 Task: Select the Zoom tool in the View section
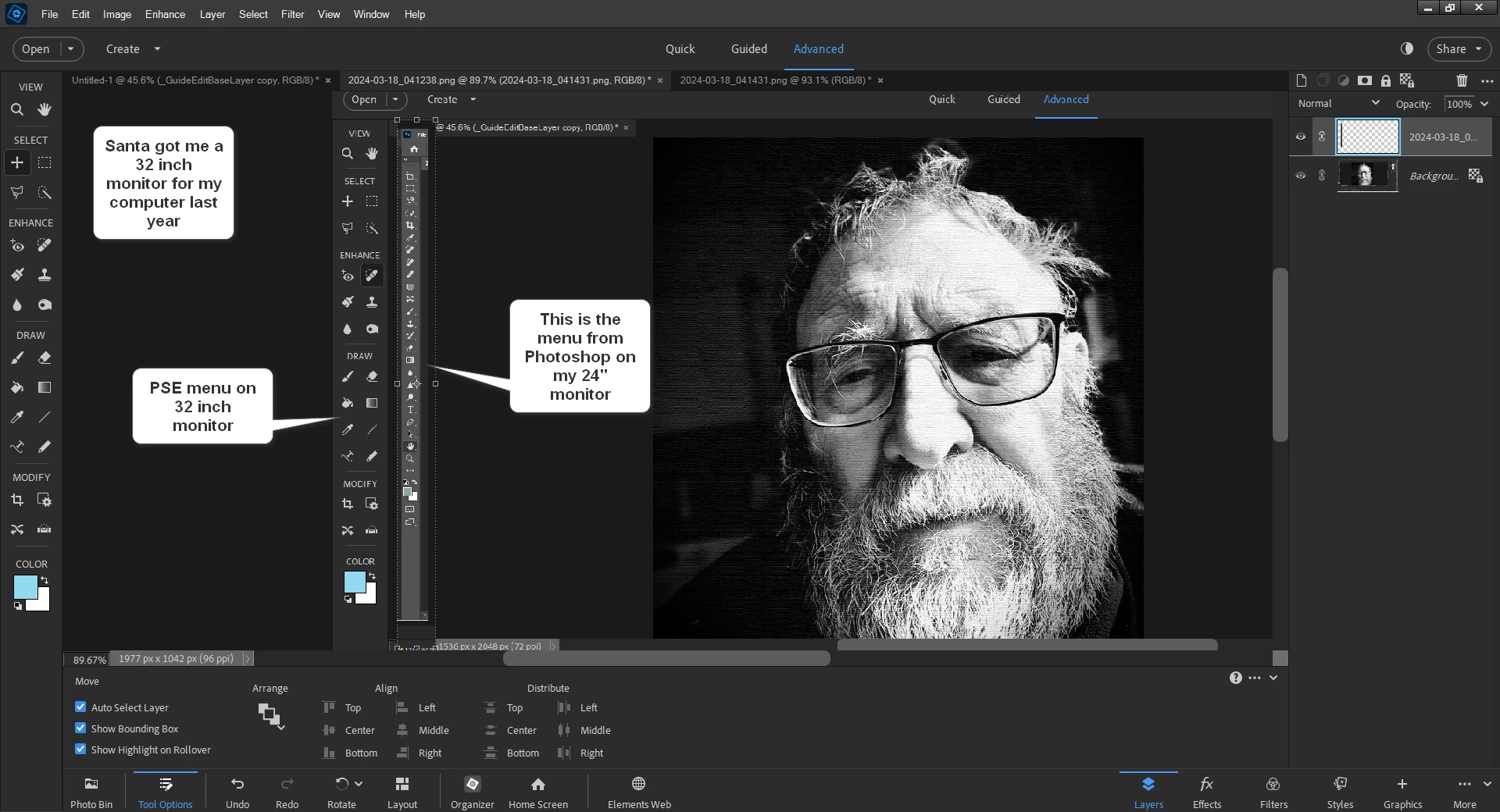click(16, 110)
